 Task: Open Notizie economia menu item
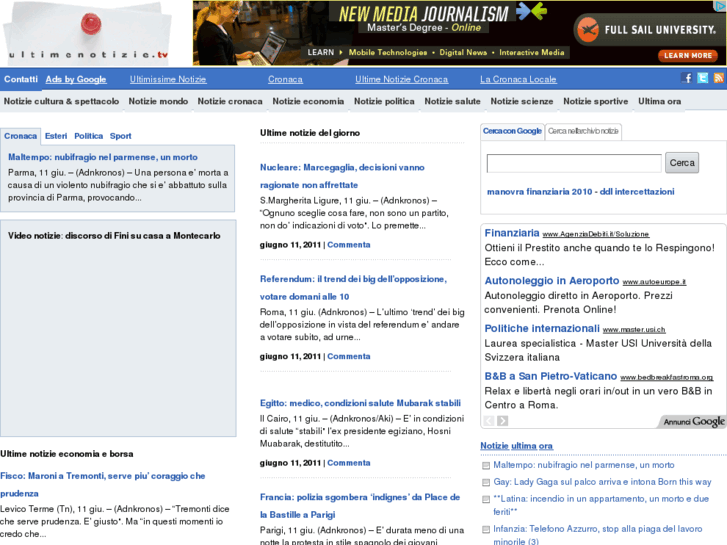pos(308,101)
